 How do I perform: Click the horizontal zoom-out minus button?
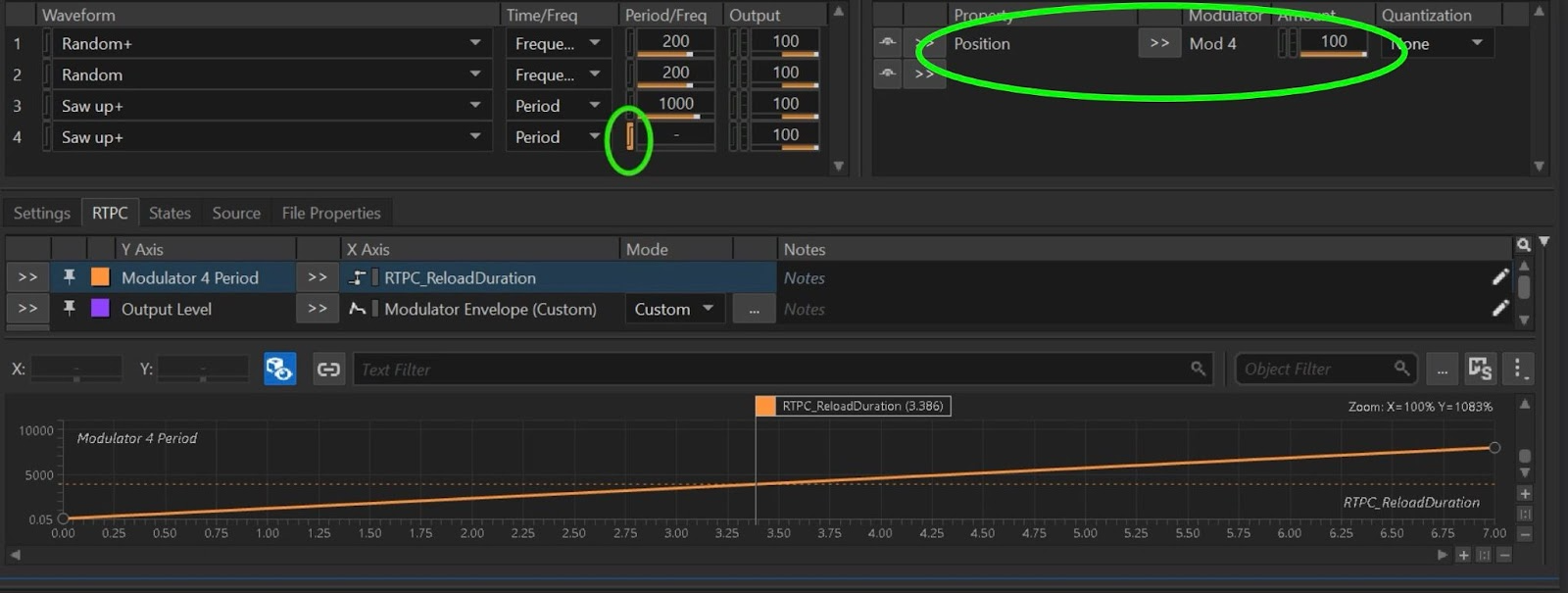tap(1504, 555)
